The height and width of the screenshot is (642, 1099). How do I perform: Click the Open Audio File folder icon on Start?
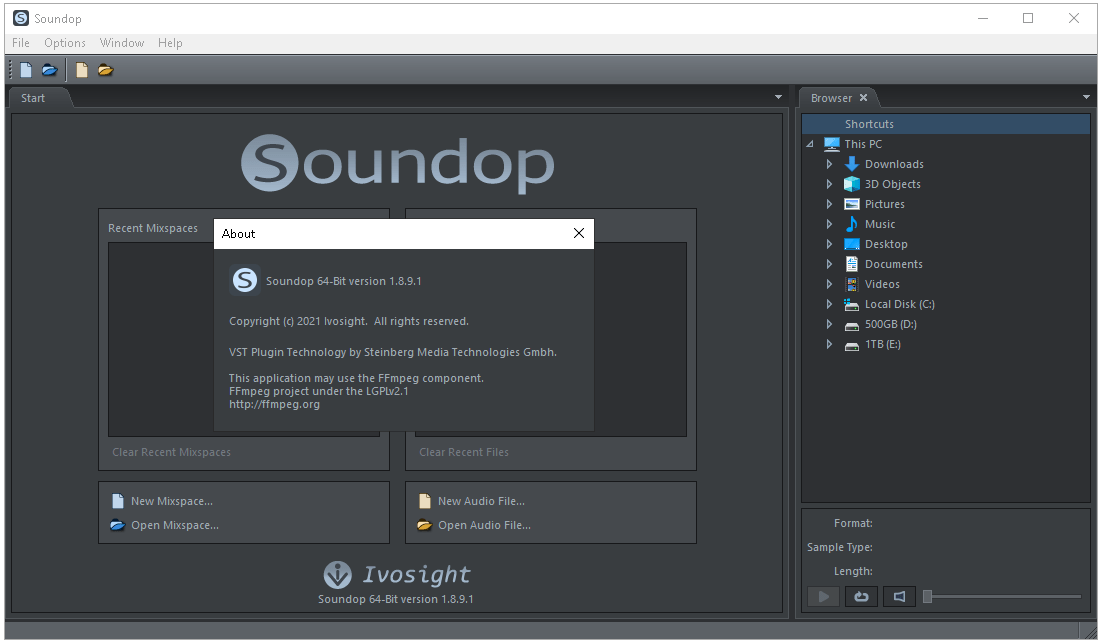[x=424, y=525]
